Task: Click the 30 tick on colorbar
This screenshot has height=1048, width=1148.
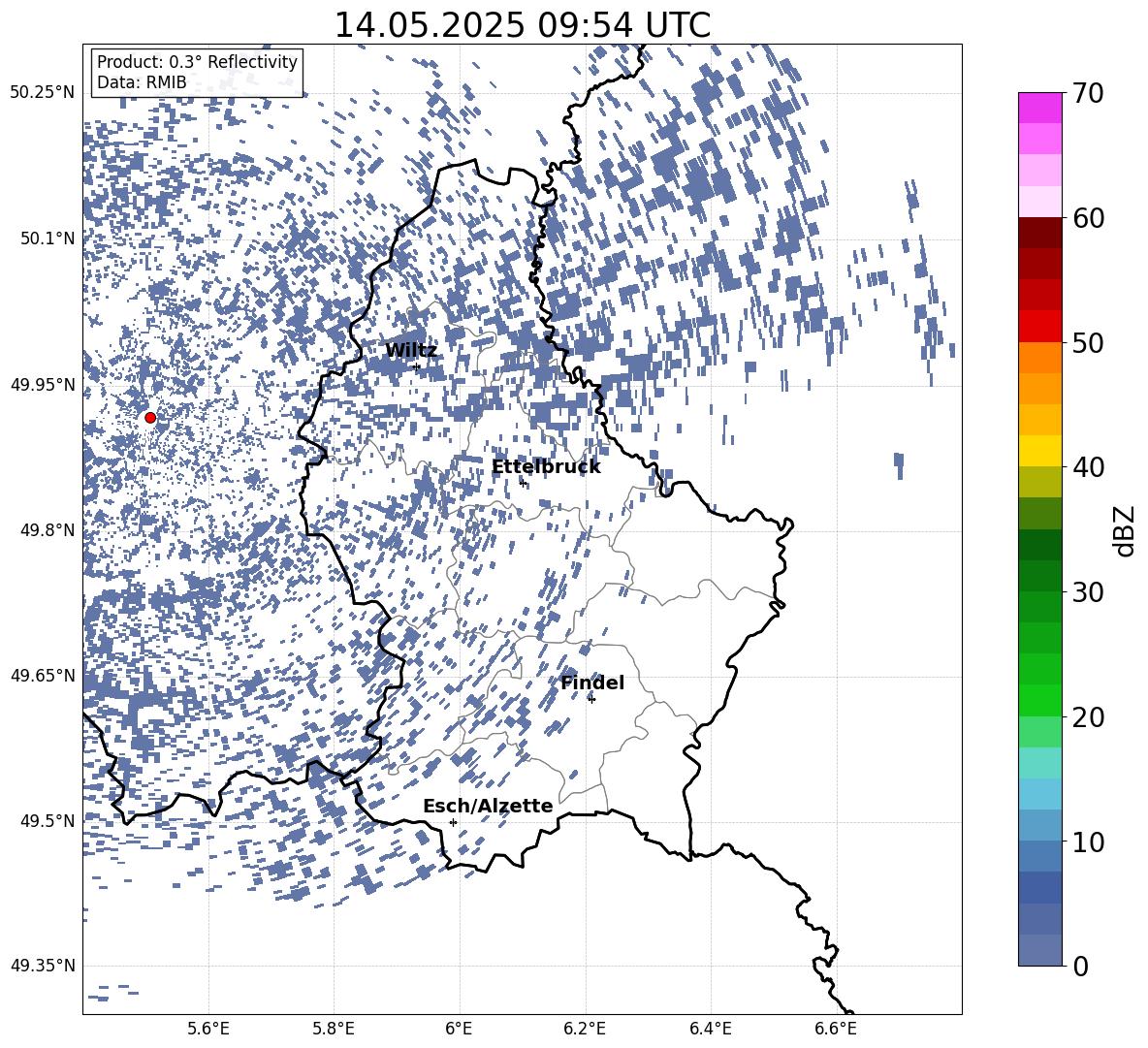Action: (1089, 591)
